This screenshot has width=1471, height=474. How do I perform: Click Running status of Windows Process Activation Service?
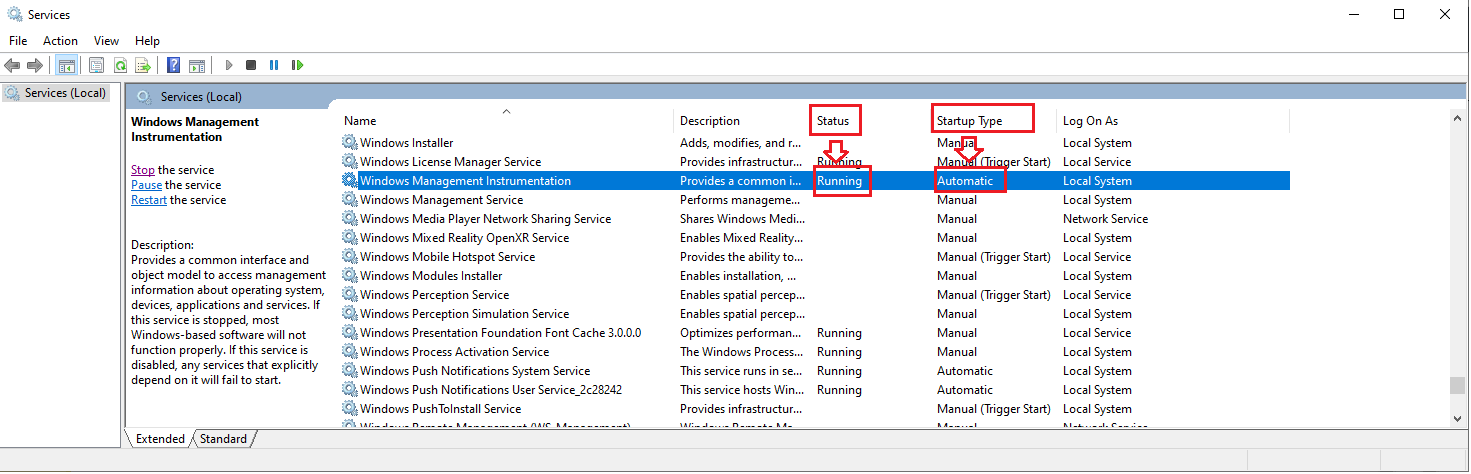[x=839, y=352]
